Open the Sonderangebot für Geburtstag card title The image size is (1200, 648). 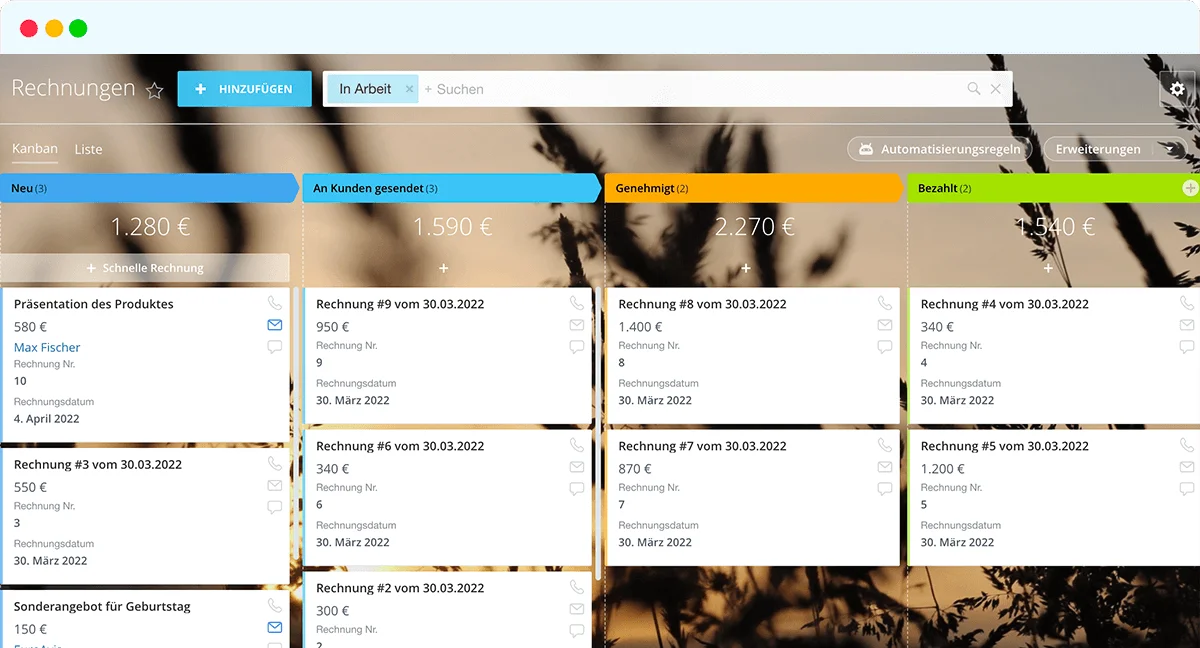point(102,606)
